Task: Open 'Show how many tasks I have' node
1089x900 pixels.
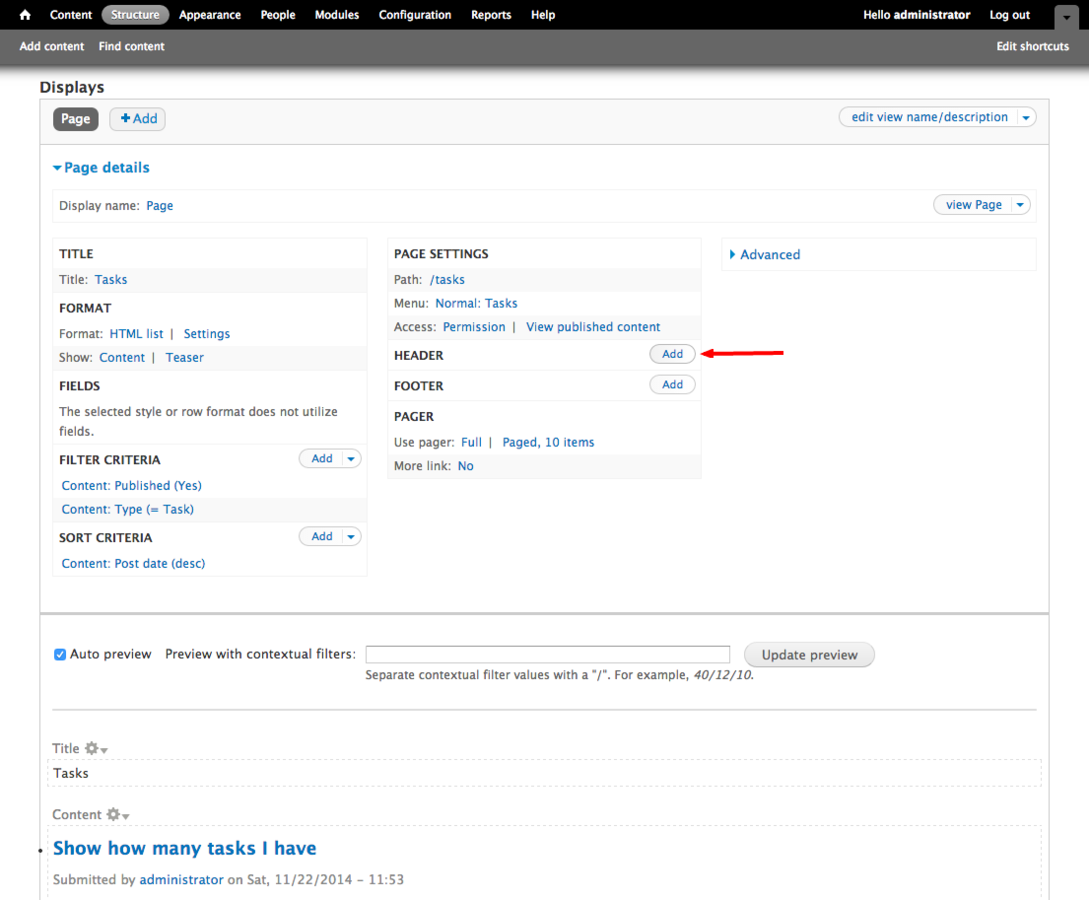Action: click(185, 849)
